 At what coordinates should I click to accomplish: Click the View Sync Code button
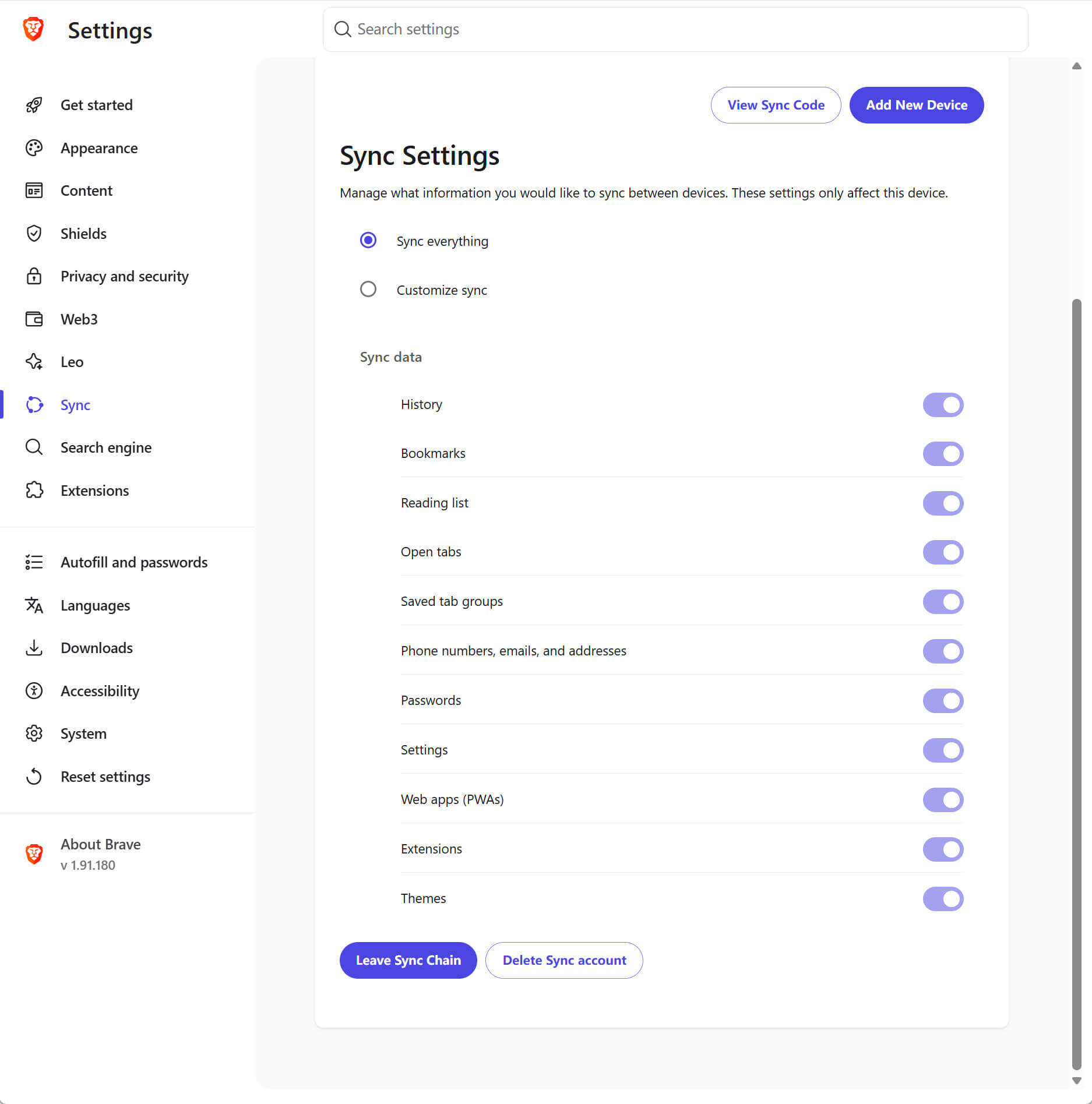[x=776, y=105]
